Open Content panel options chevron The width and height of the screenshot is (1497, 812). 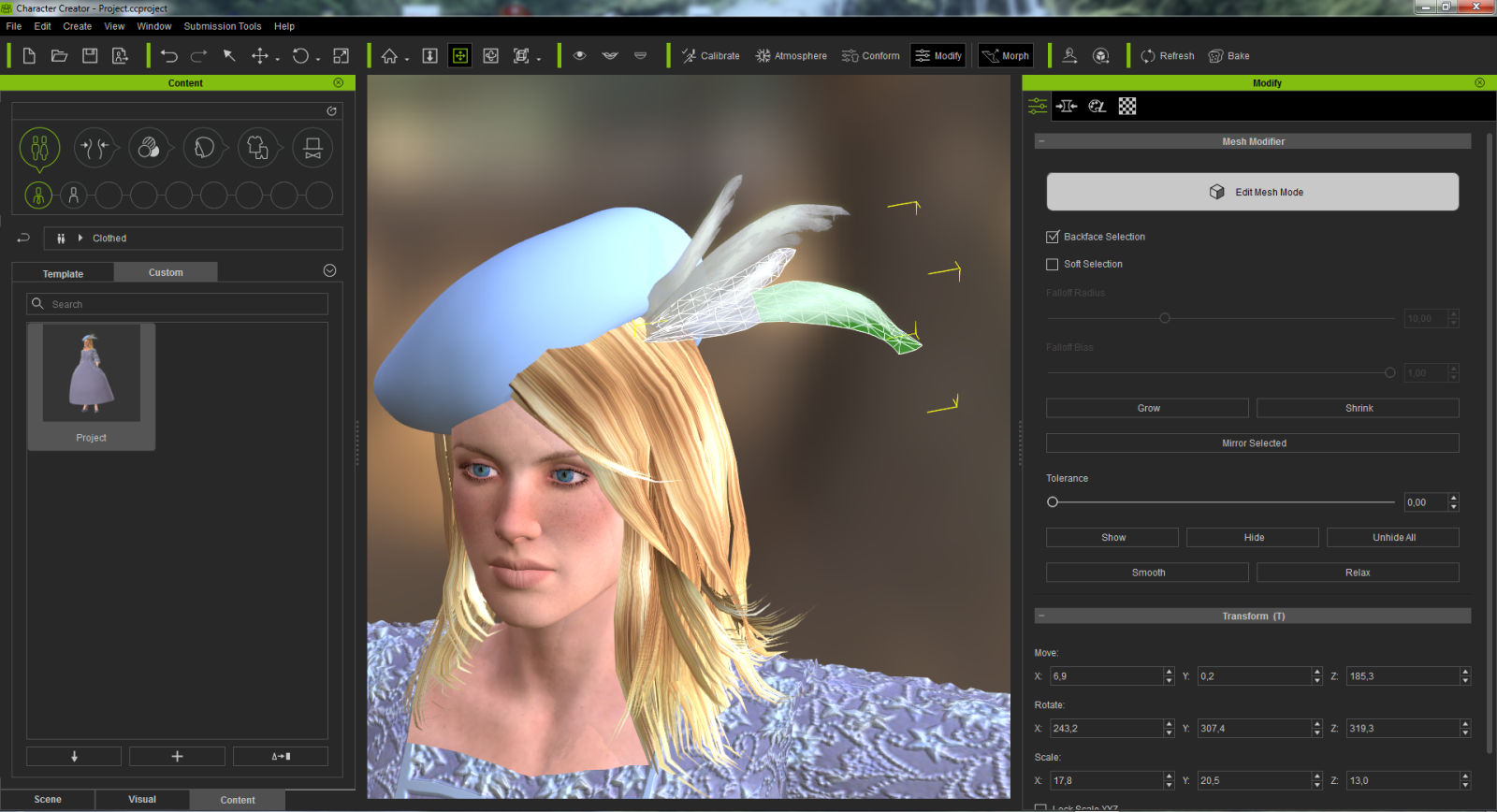[x=329, y=270]
